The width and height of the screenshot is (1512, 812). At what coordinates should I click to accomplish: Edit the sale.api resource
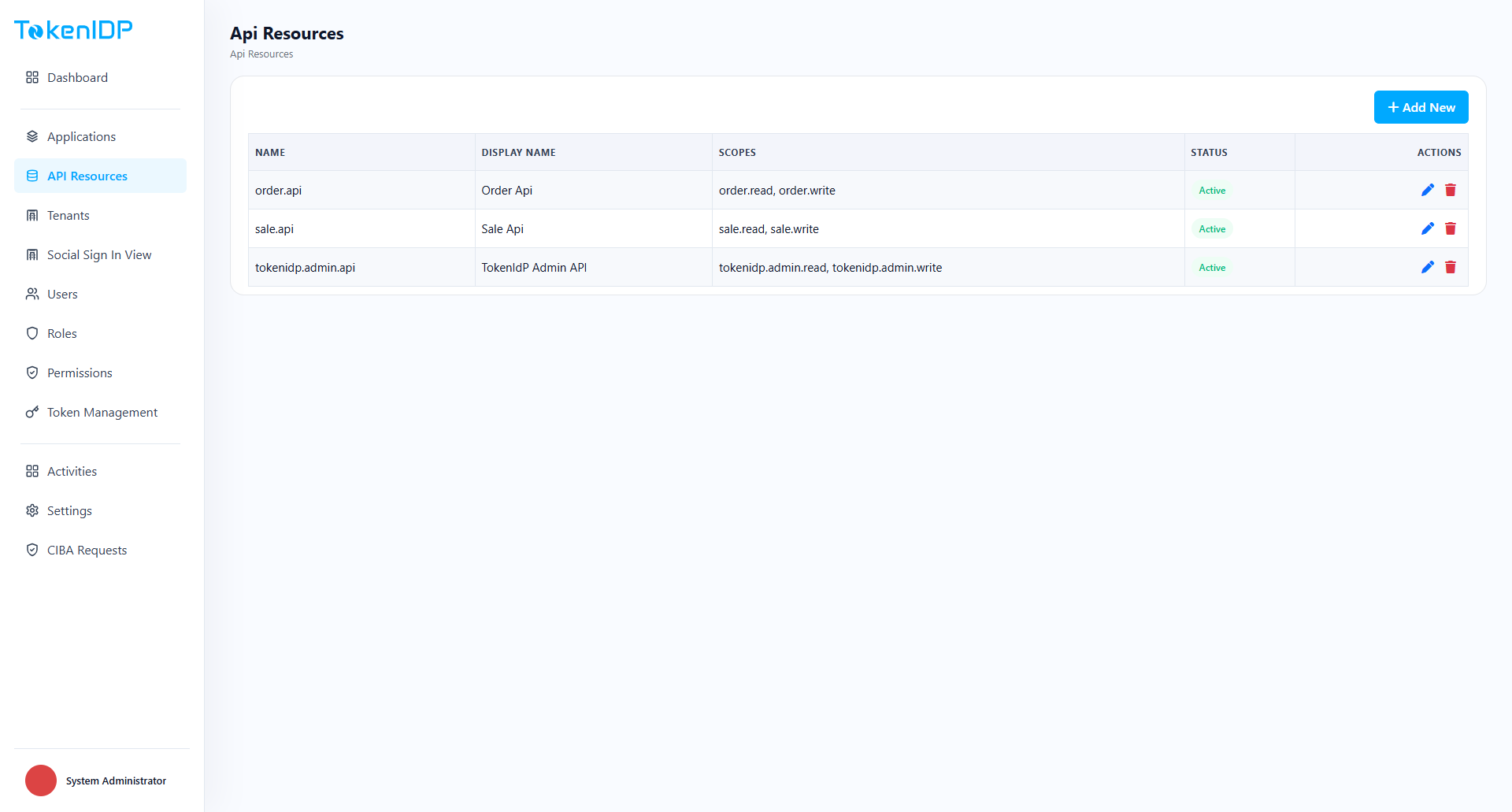[x=1428, y=228]
